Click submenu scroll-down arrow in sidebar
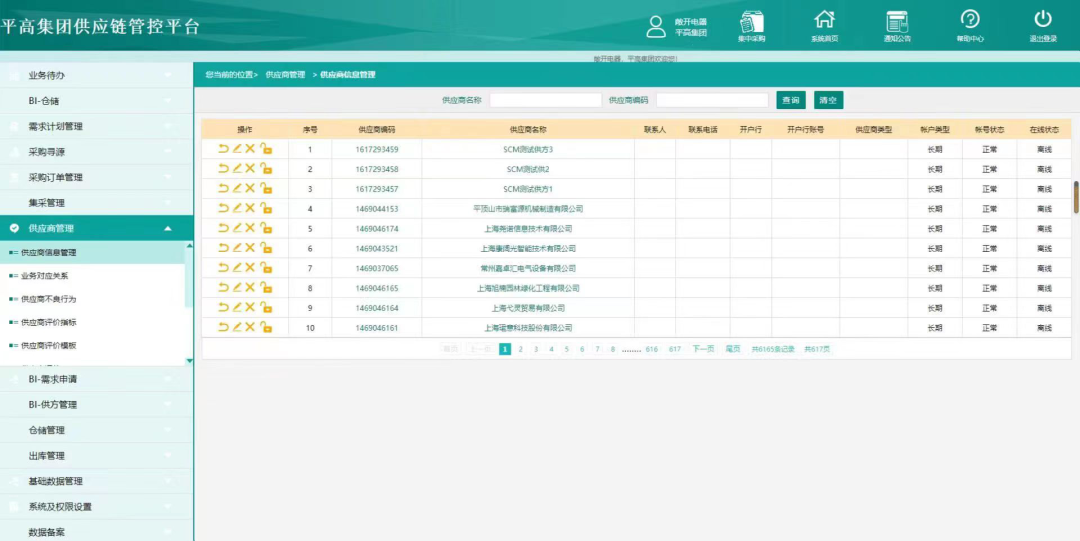This screenshot has height=541, width=1080. click(x=189, y=360)
